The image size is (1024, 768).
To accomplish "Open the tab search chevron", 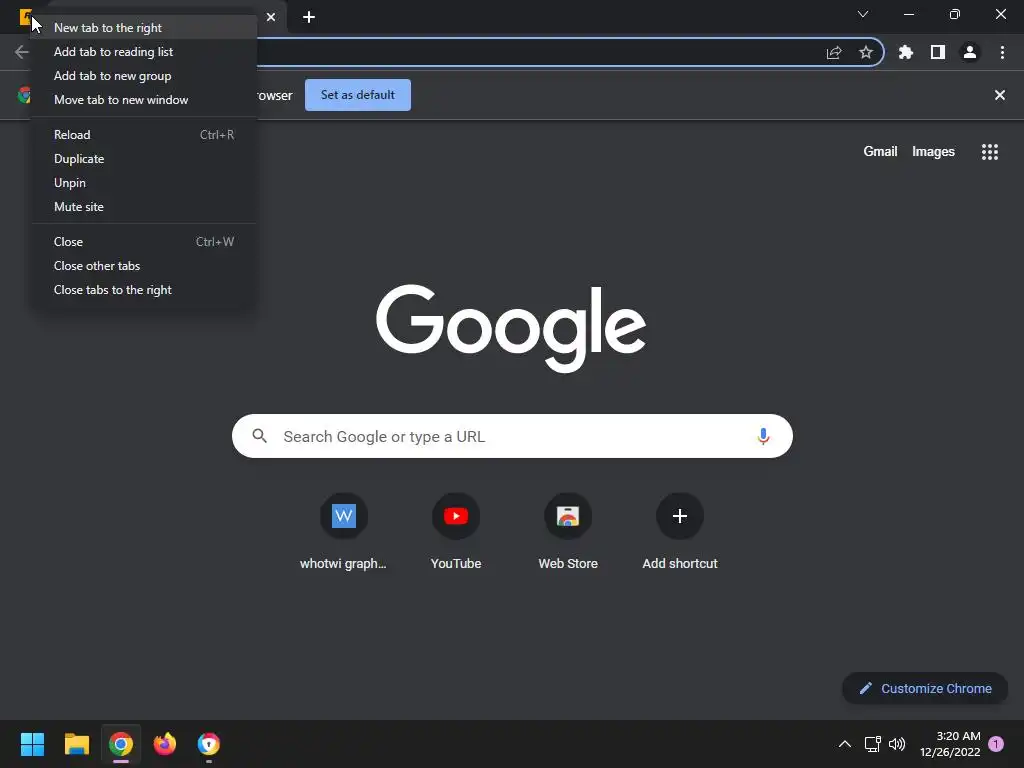I will click(x=863, y=14).
